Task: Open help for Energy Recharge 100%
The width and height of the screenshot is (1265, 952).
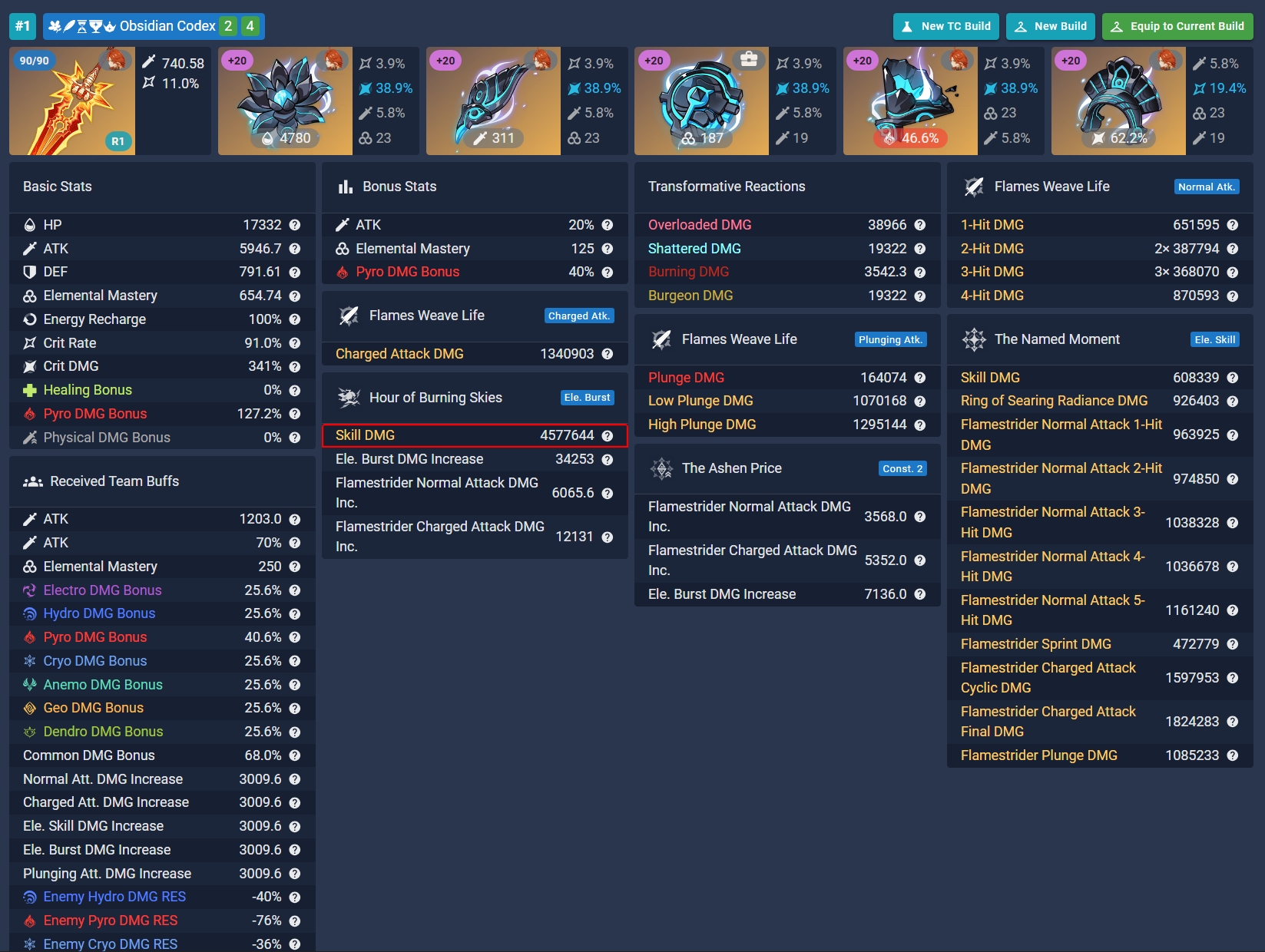Action: (295, 319)
